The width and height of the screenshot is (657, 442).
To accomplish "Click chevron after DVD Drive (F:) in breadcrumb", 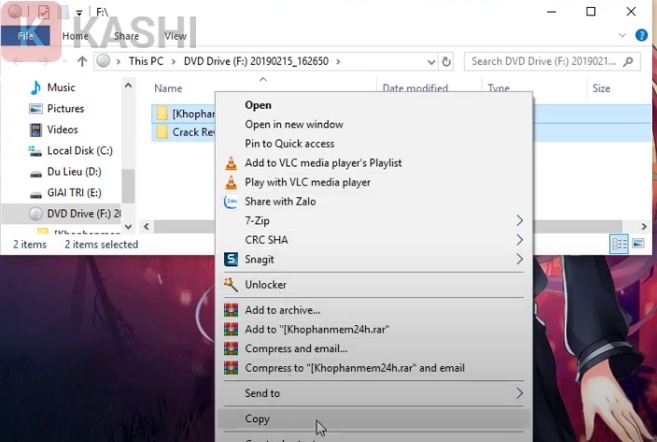I will [338, 62].
